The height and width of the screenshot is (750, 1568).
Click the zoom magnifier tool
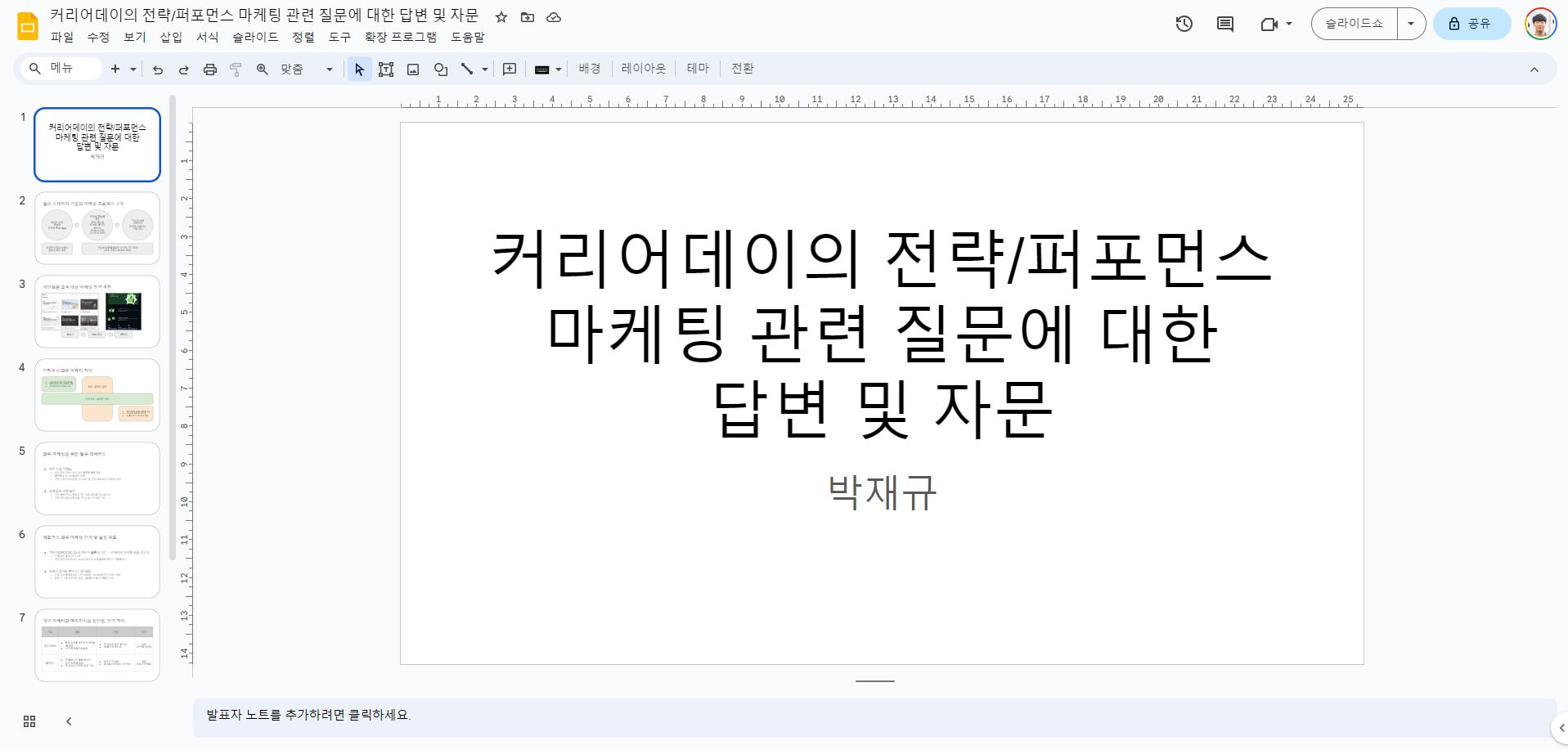pos(262,70)
